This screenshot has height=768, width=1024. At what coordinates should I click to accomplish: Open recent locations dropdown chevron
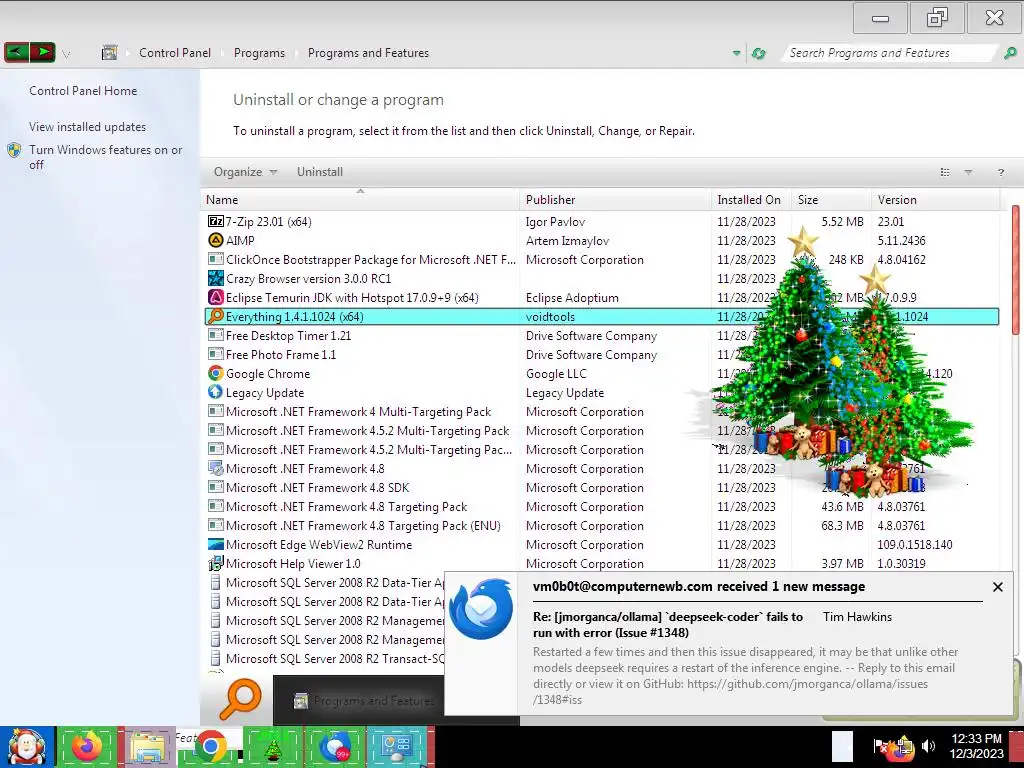point(66,54)
